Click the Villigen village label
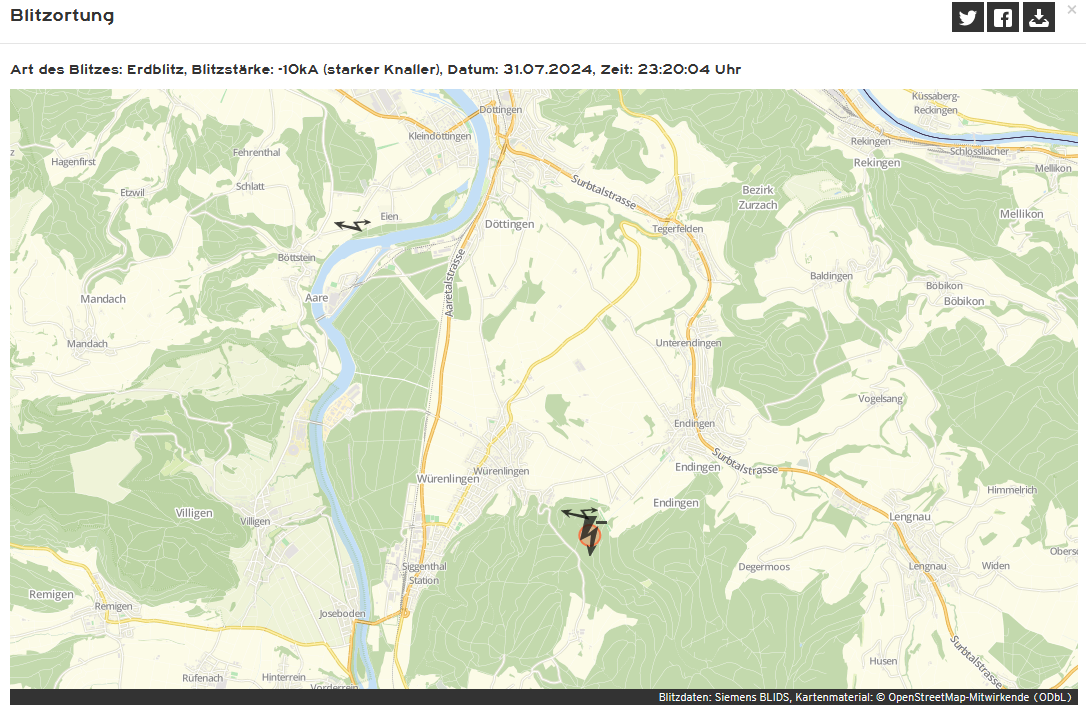Image resolution: width=1086 pixels, height=712 pixels. point(194,513)
